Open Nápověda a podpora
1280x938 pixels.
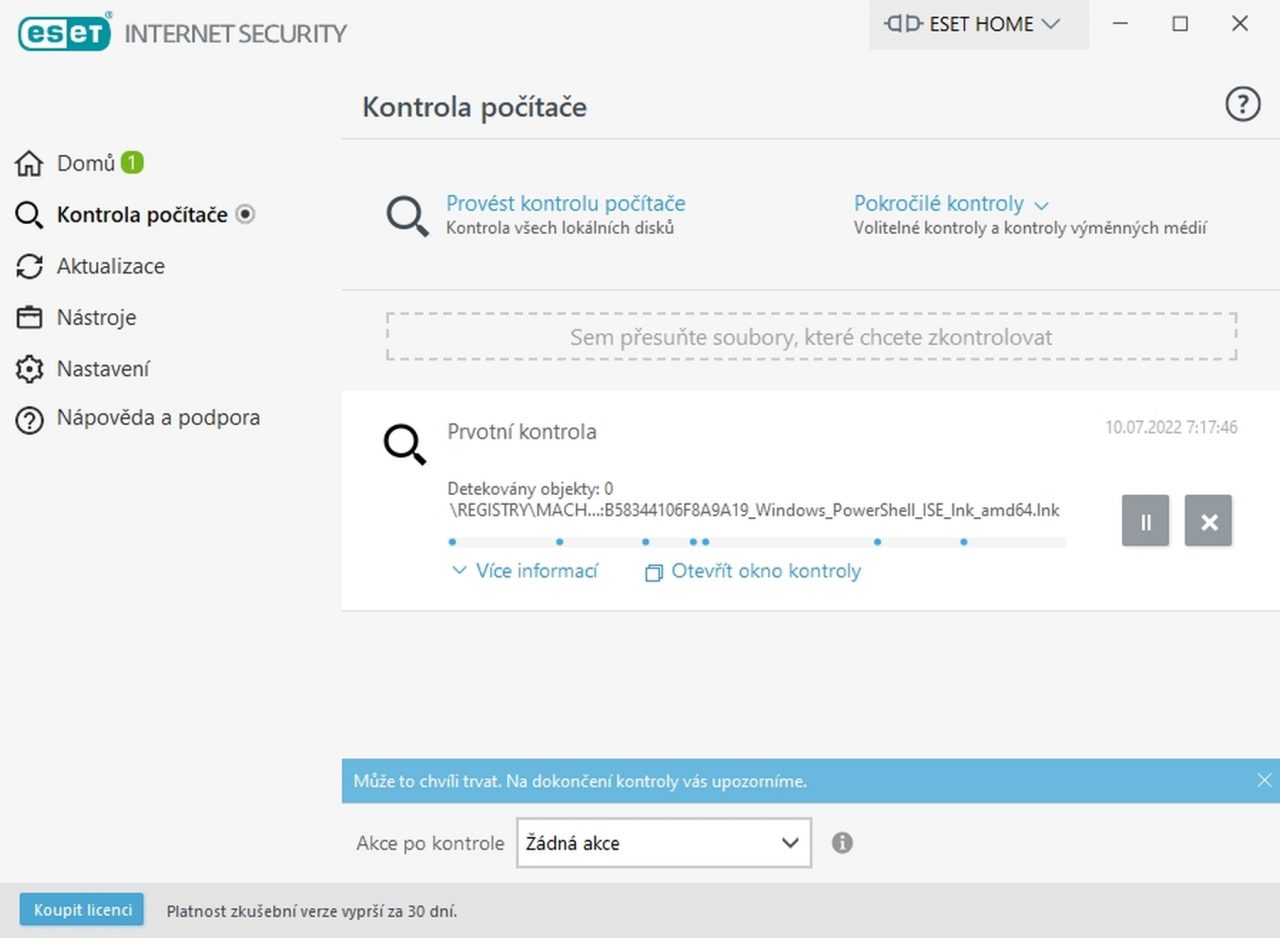tap(158, 418)
